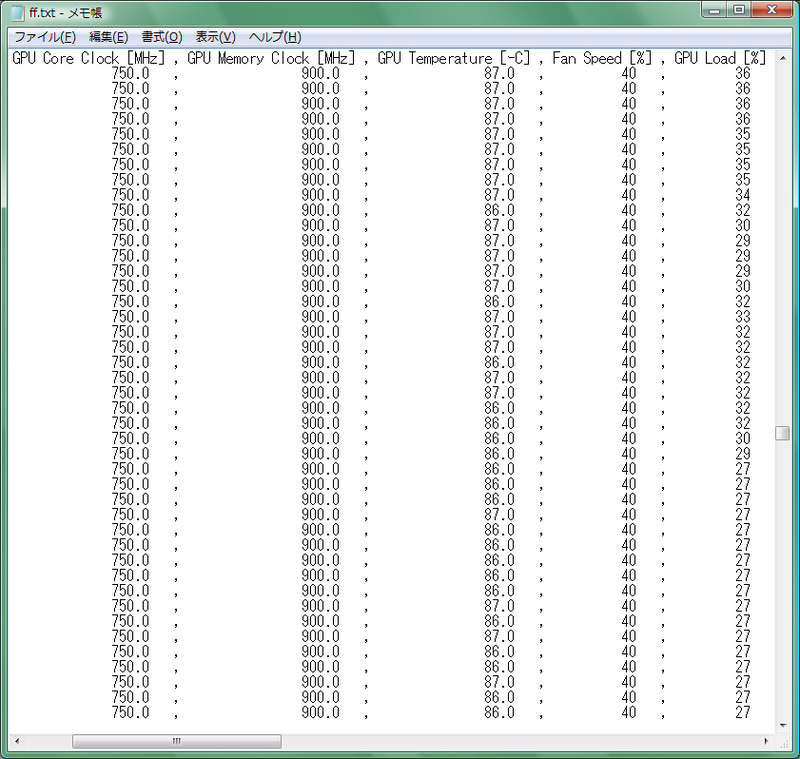Minimize the ff.txt Notepad window
The image size is (800, 759).
[715, 10]
